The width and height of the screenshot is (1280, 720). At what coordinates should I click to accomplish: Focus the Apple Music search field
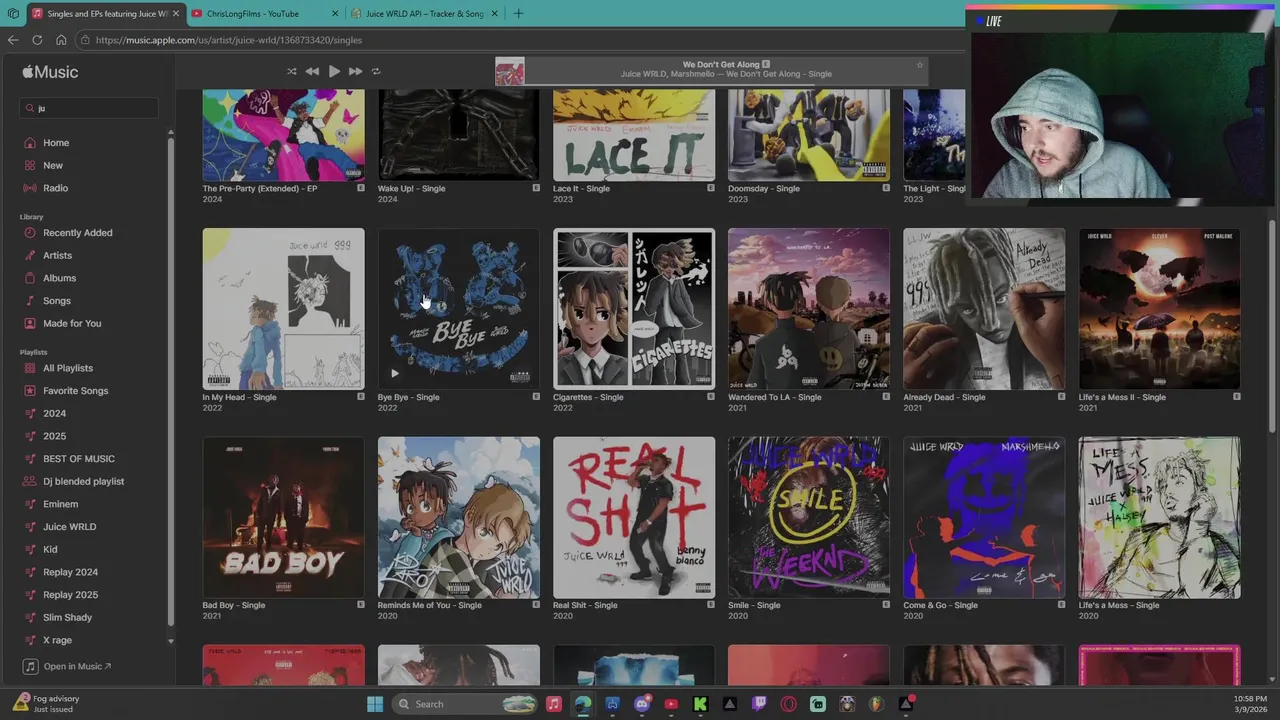coord(88,108)
